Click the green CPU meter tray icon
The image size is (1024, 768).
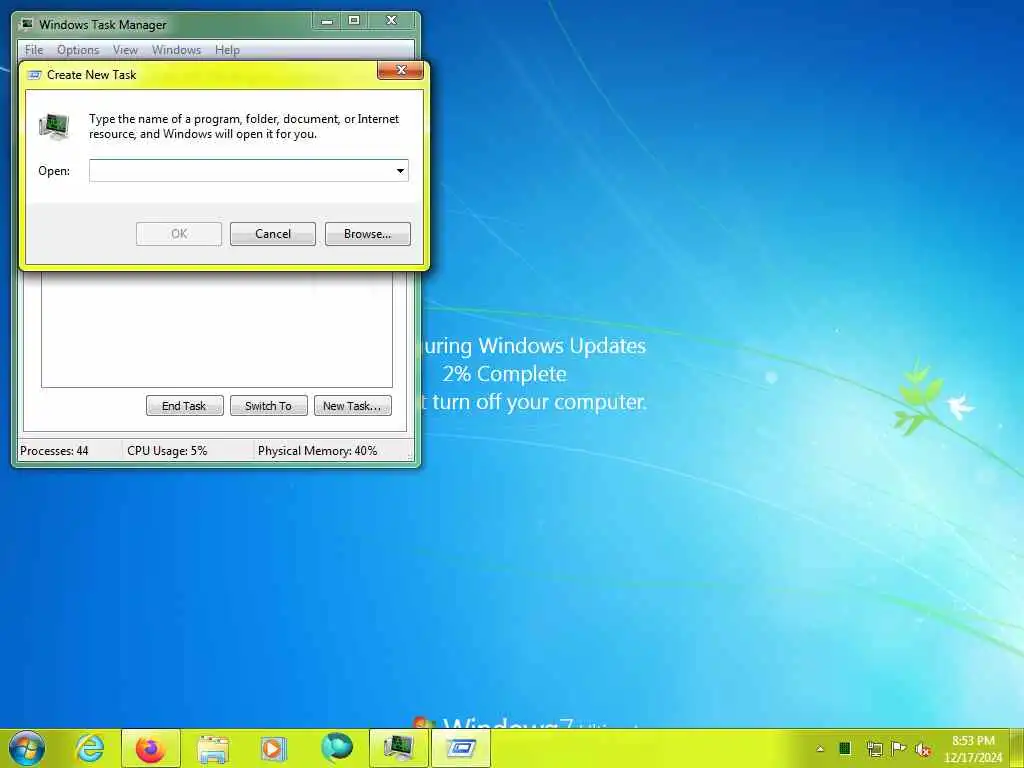pyautogui.click(x=845, y=748)
